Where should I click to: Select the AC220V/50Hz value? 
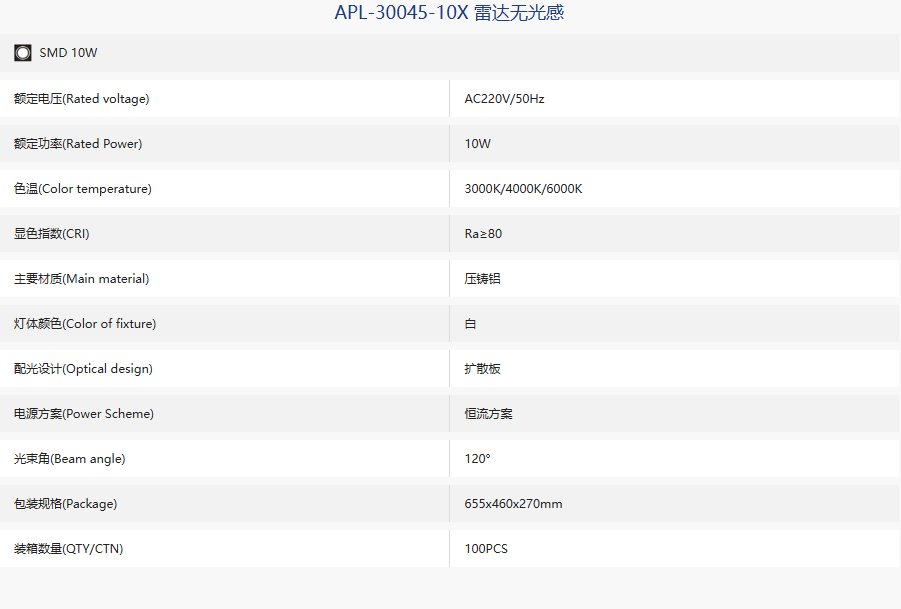[x=505, y=99]
